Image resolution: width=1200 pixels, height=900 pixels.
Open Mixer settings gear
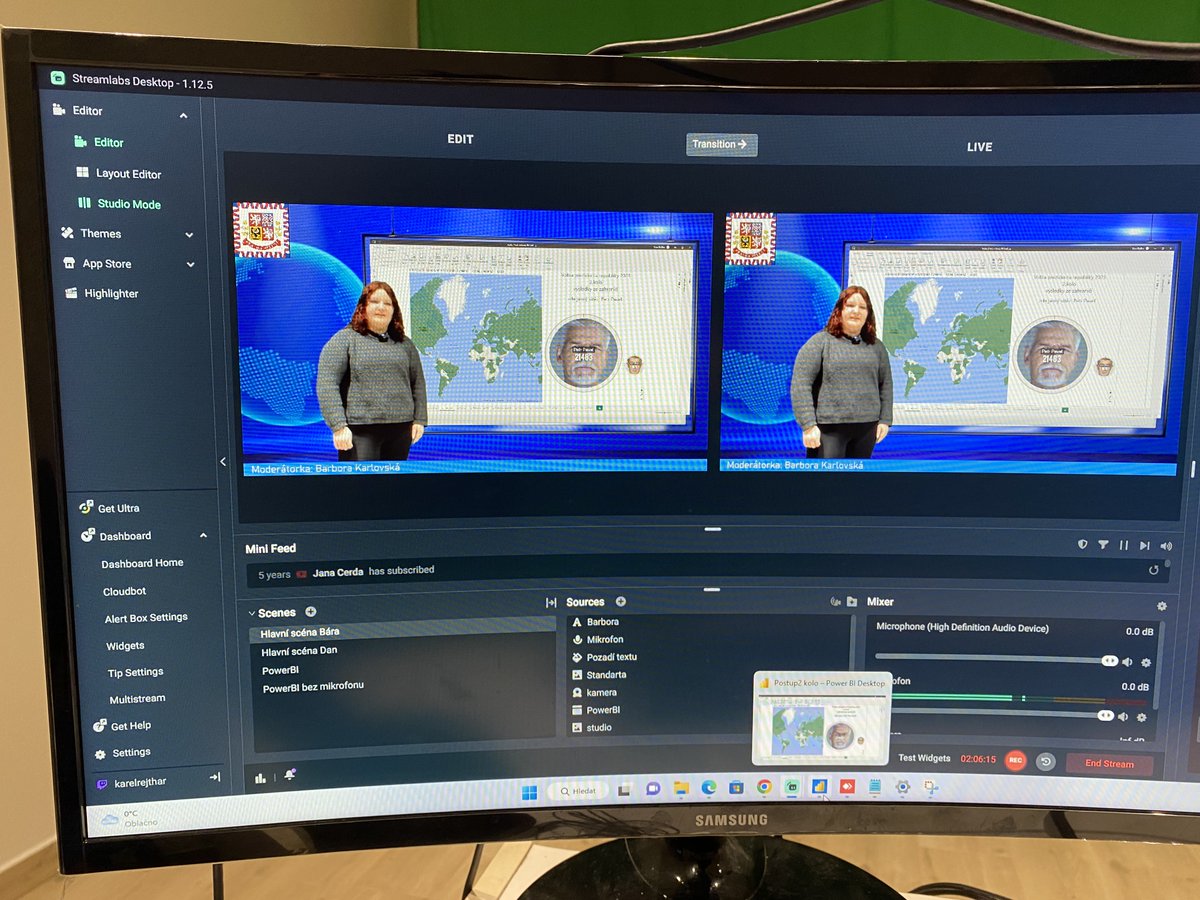1161,606
